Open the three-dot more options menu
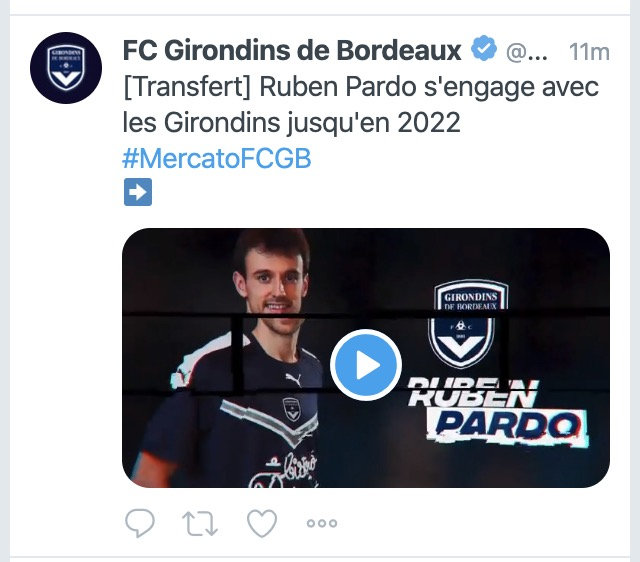The image size is (640, 562). pyautogui.click(x=322, y=523)
